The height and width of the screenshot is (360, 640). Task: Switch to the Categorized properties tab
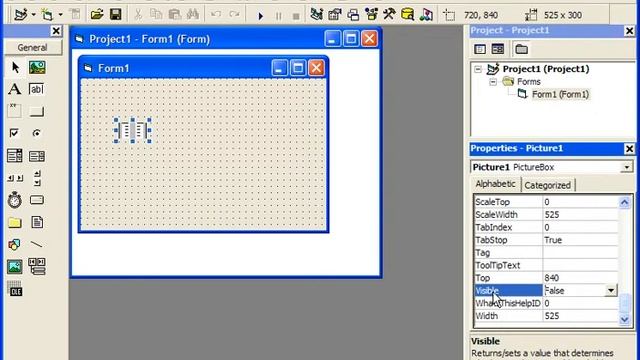[x=548, y=185]
